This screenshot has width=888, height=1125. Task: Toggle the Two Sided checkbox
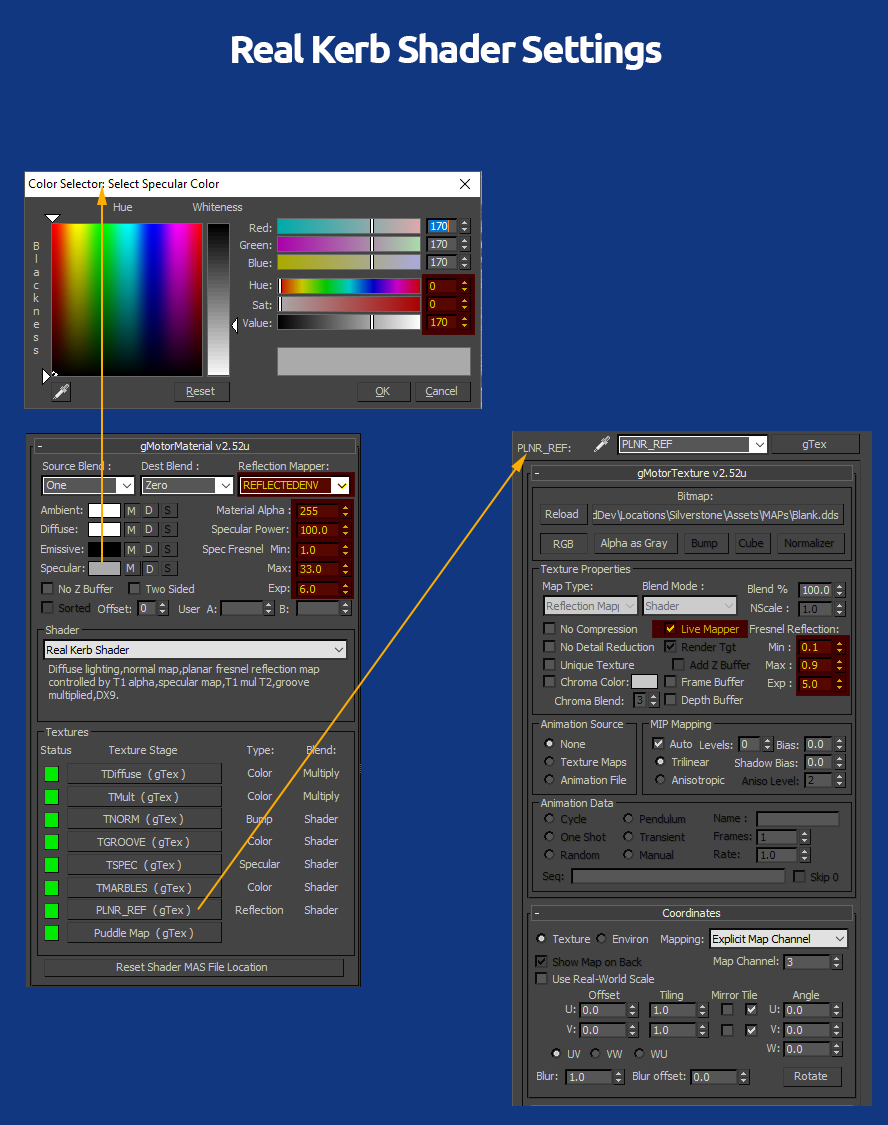(134, 589)
